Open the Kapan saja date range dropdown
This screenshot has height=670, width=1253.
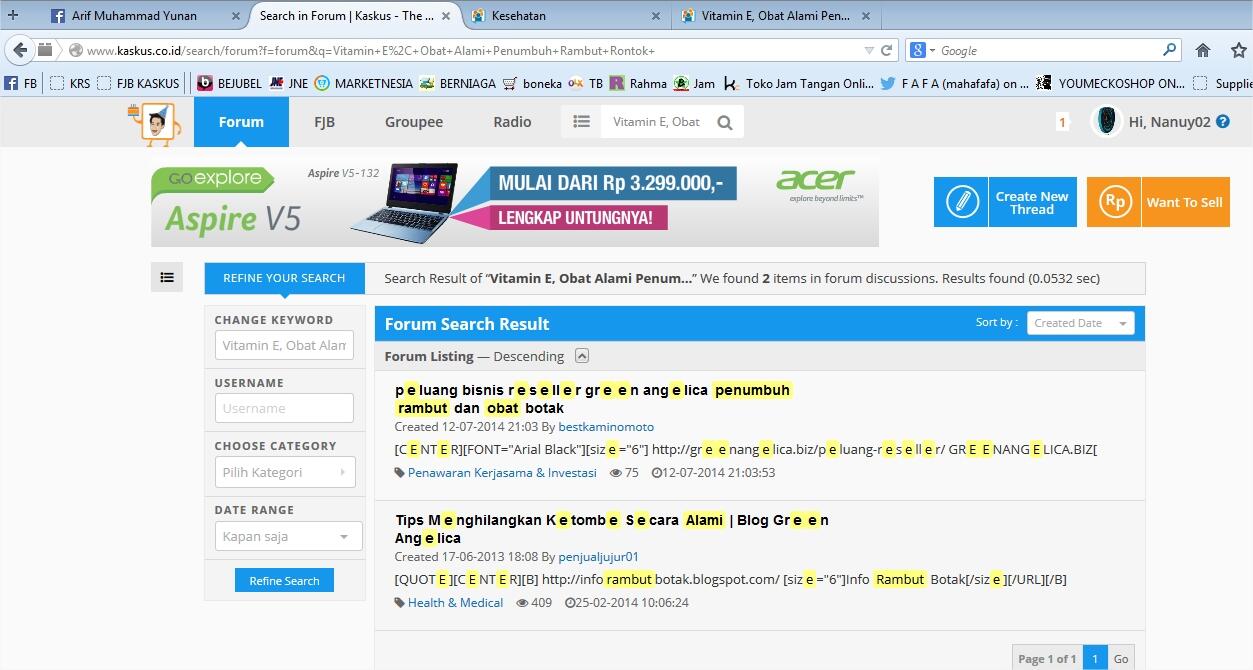288,536
